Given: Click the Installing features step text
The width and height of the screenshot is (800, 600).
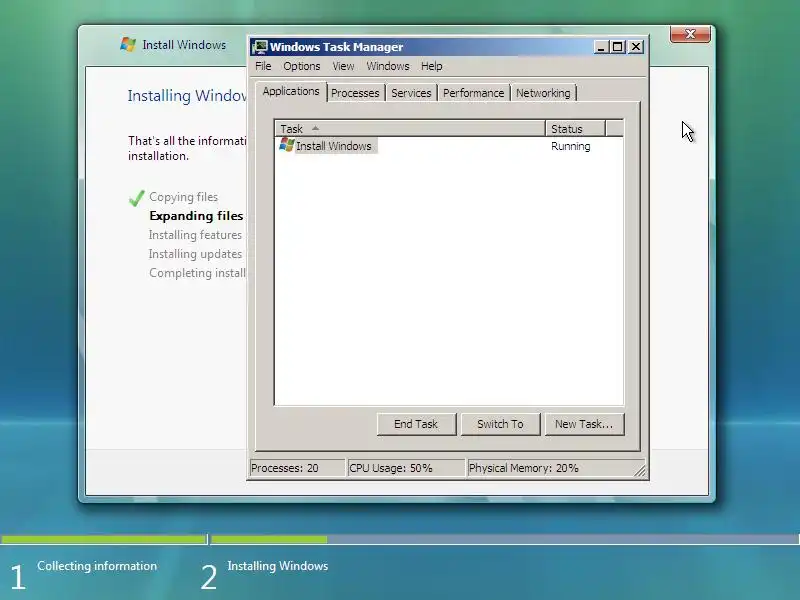Looking at the screenshot, I should click(x=195, y=235).
